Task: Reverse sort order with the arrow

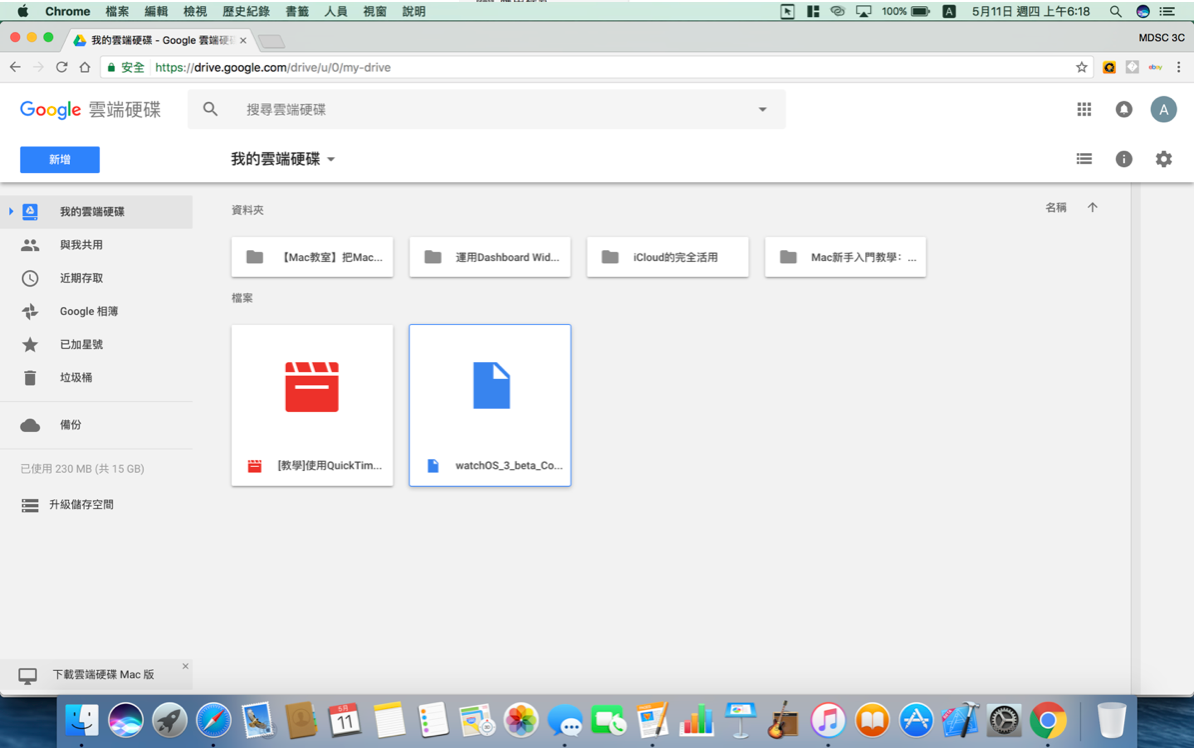Action: [1092, 208]
